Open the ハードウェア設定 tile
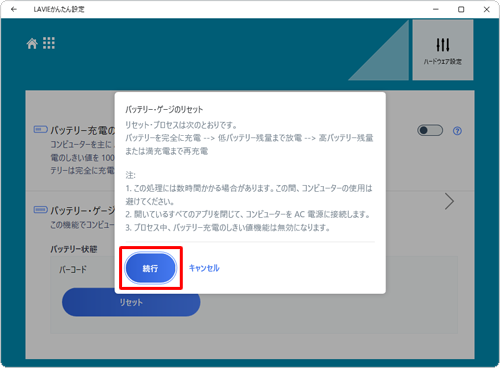Image resolution: width=500 pixels, height=368 pixels. pyautogui.click(x=443, y=50)
